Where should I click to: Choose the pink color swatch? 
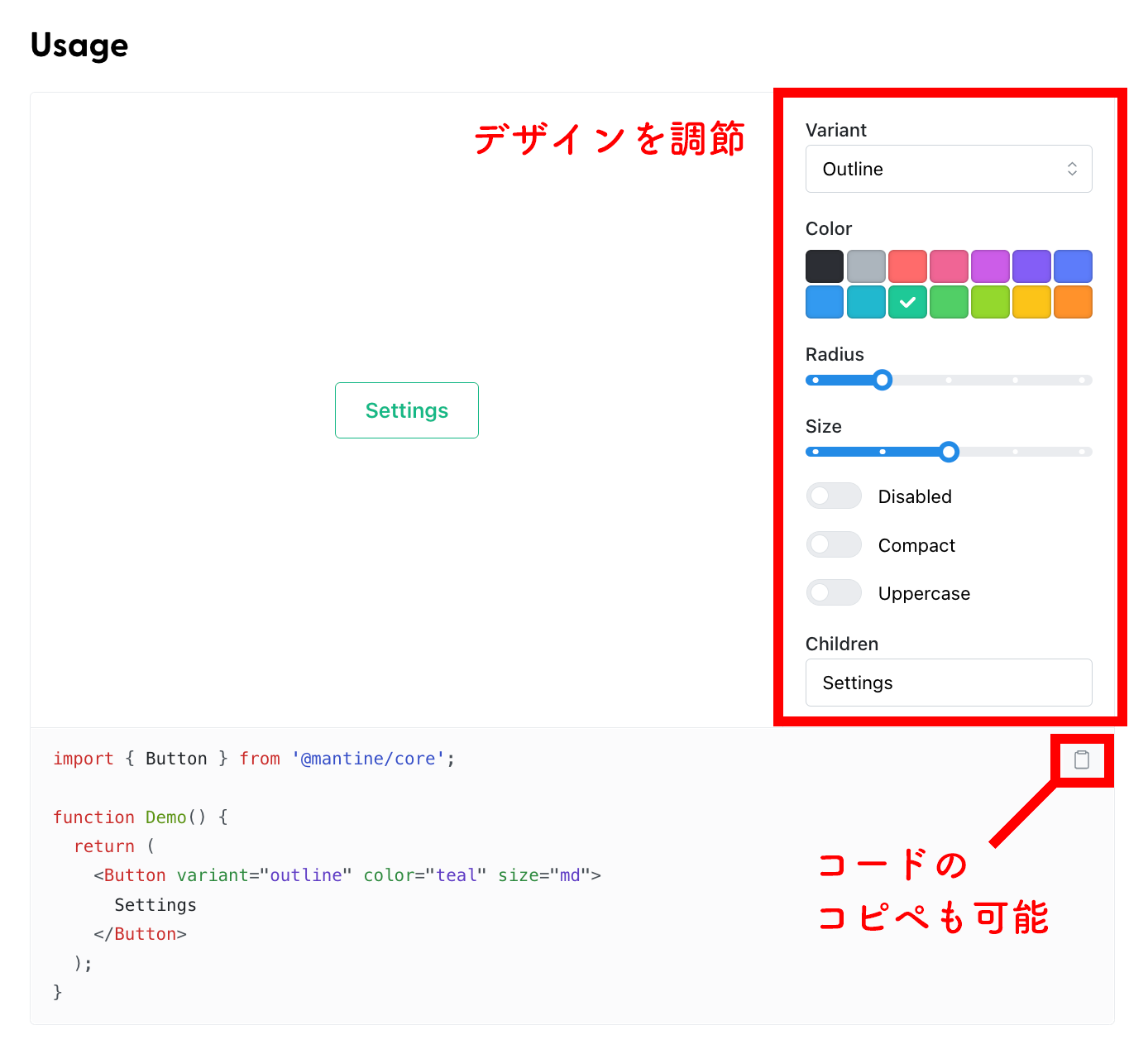[949, 266]
